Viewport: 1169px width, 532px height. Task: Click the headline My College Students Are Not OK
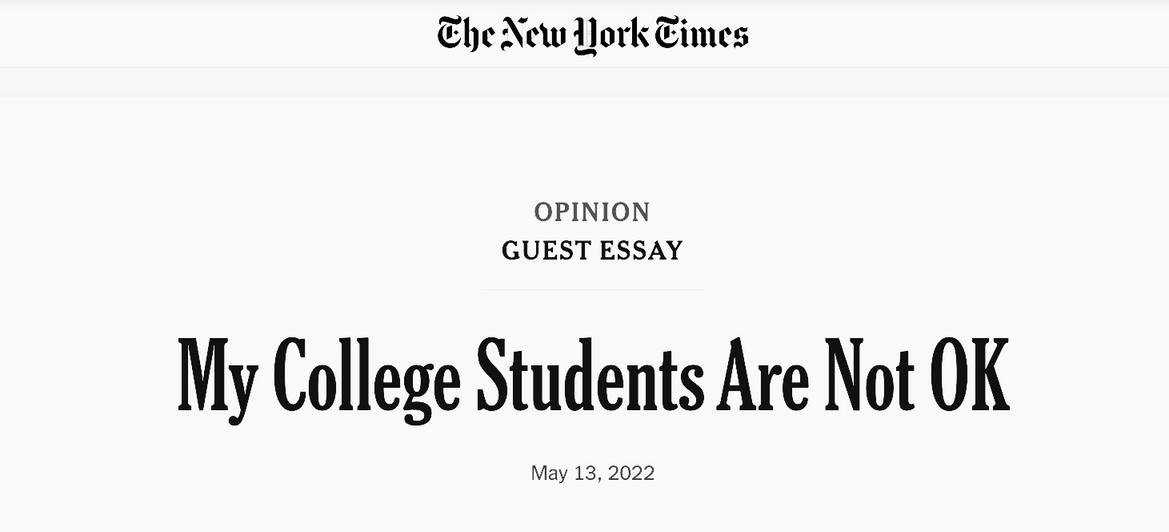(x=593, y=378)
